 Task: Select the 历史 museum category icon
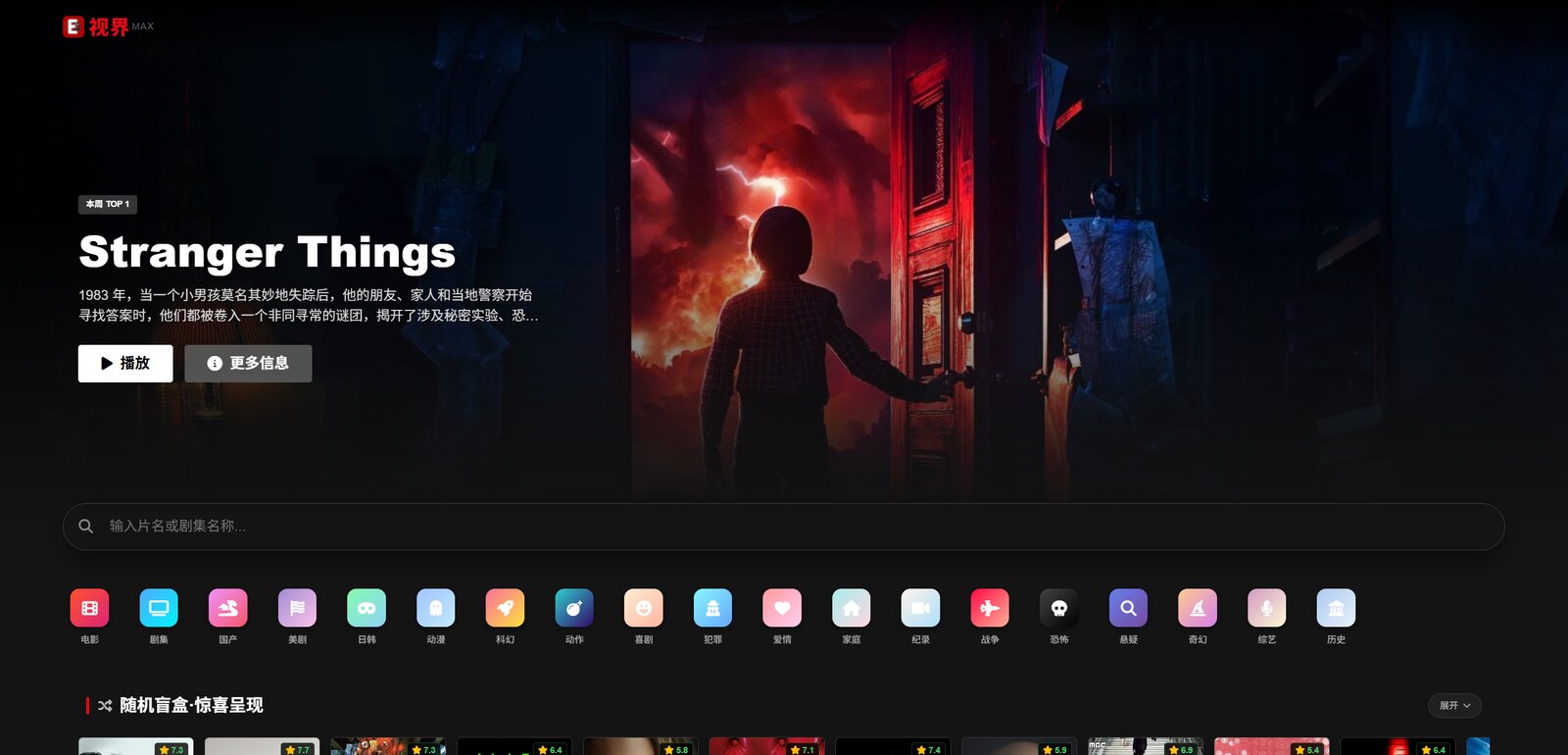(x=1336, y=608)
